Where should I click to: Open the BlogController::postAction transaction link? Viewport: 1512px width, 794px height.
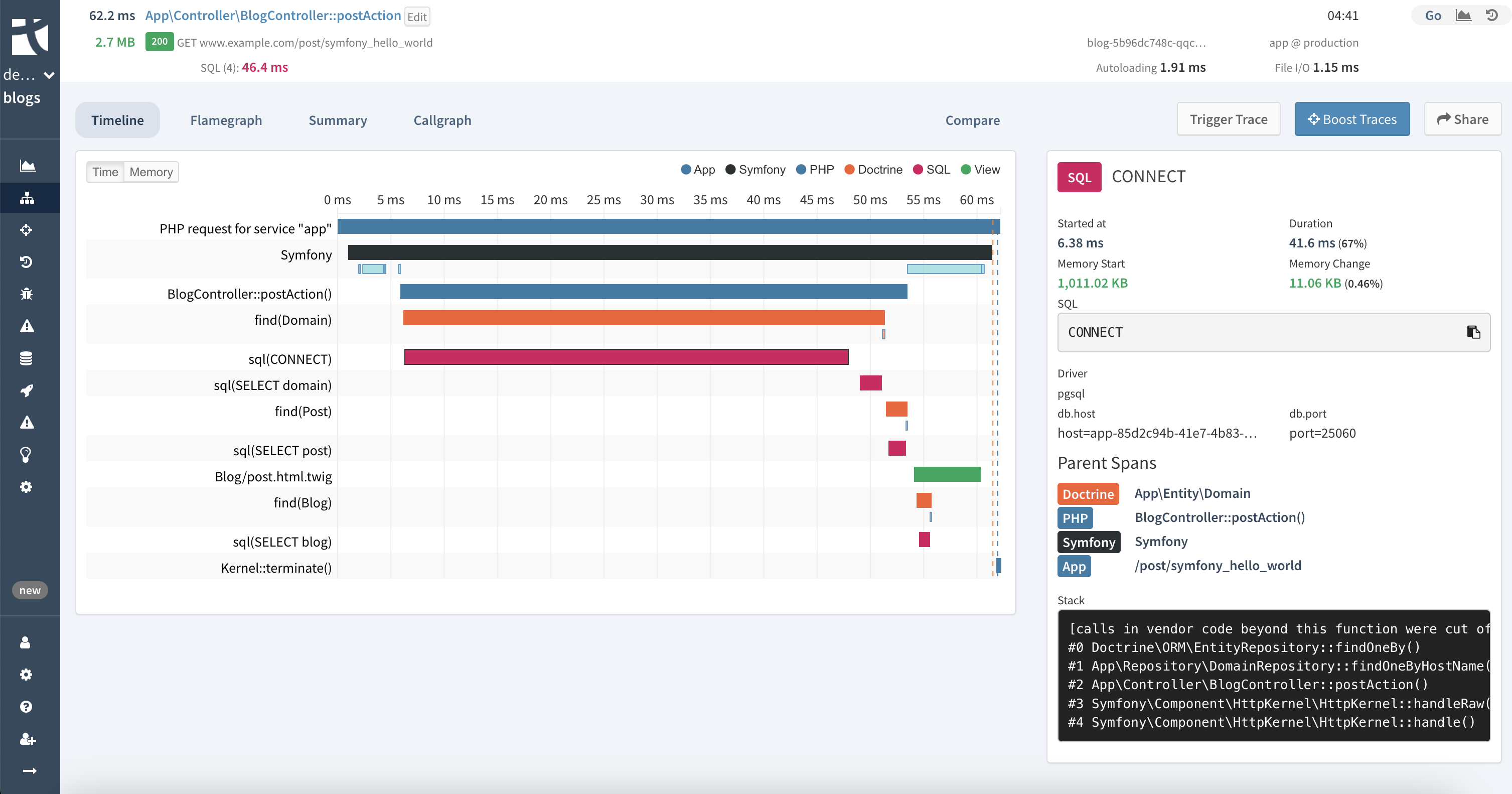coord(273,16)
